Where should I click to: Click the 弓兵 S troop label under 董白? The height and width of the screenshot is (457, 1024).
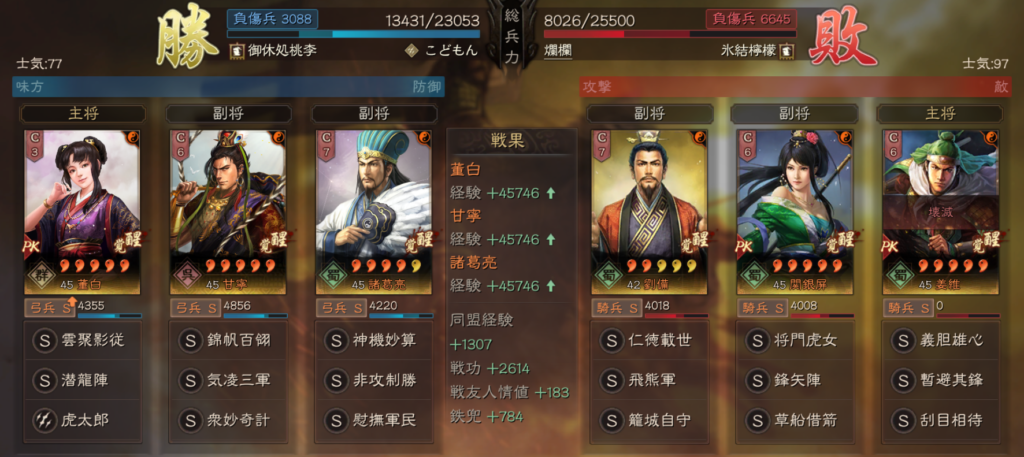pos(48,307)
